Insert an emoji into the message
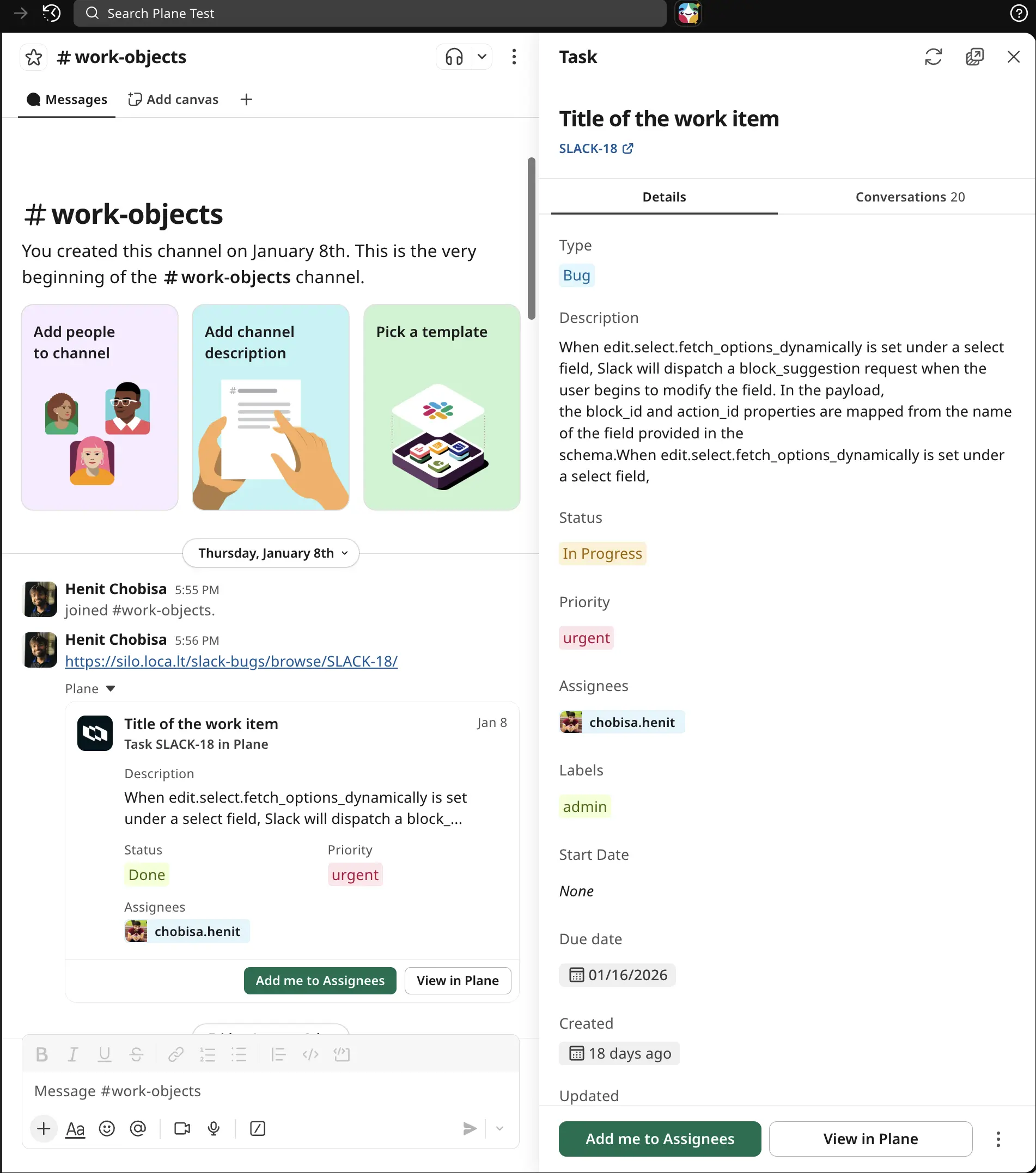Viewport: 1036px width, 1173px height. point(107,1128)
